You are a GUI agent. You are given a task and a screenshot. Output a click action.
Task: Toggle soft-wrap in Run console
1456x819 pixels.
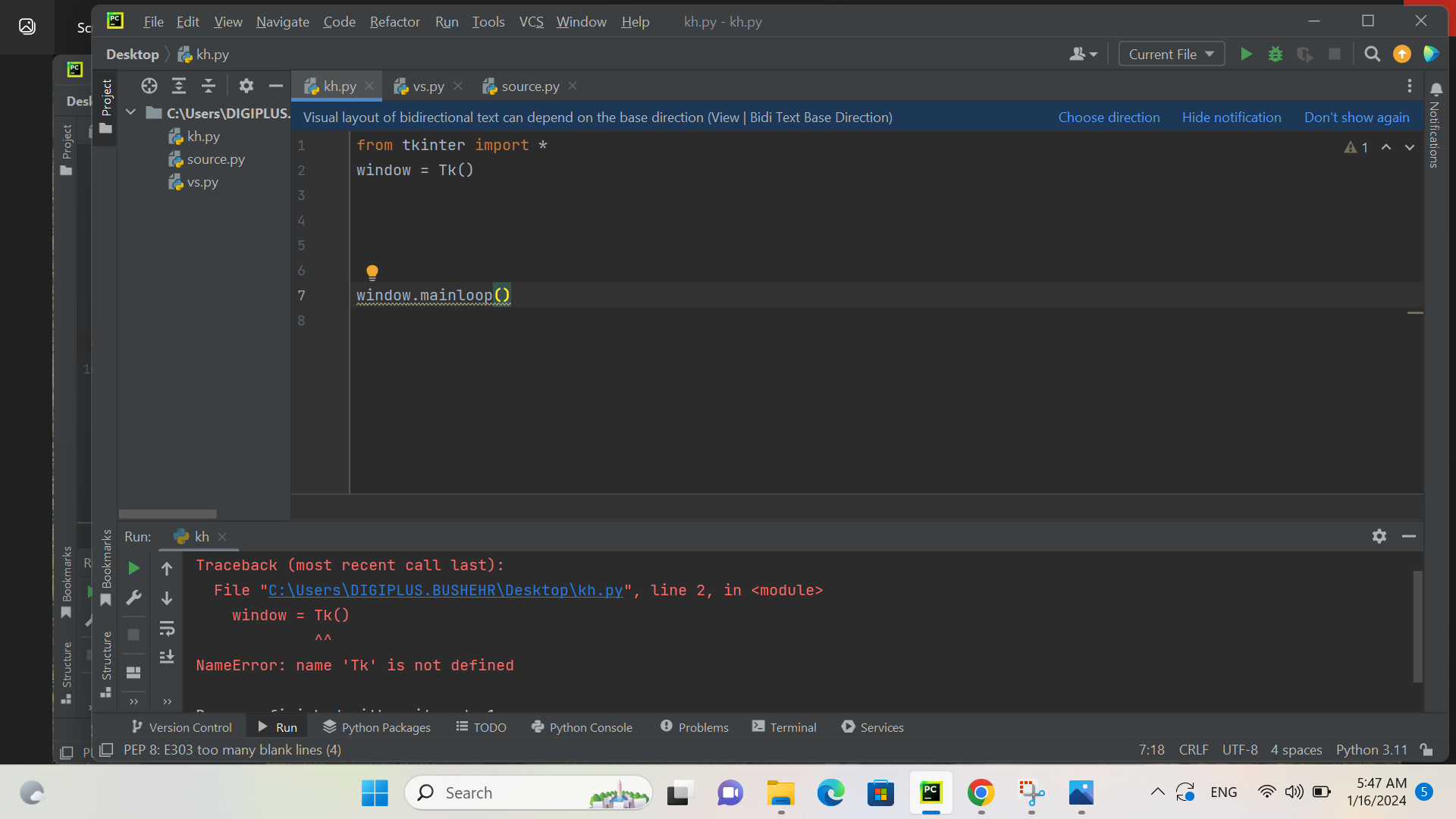click(x=167, y=628)
